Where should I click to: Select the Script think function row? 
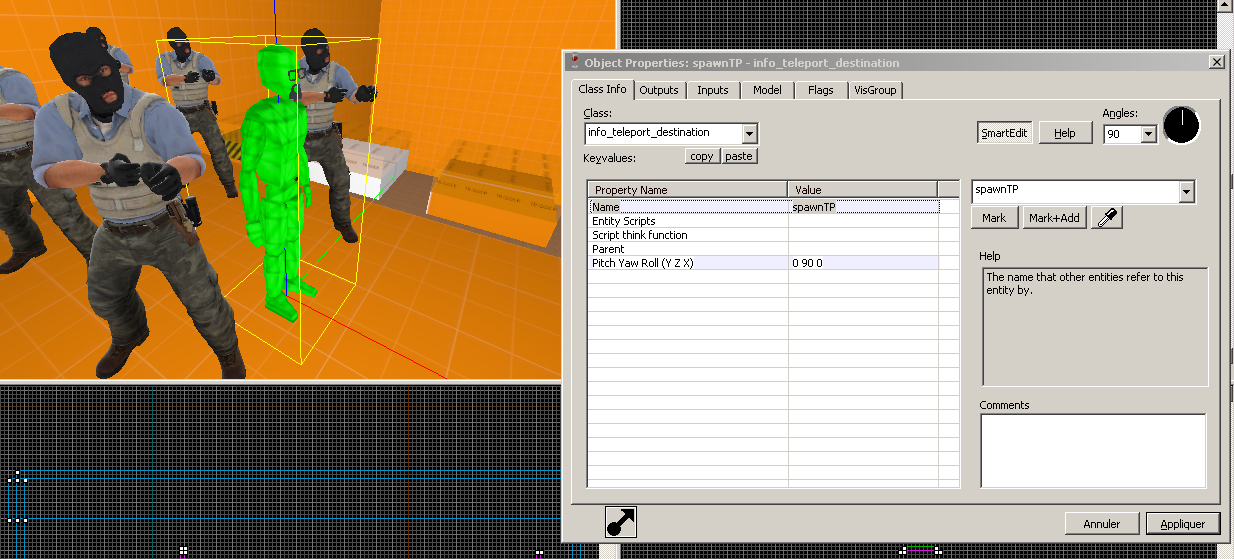[x=764, y=235]
